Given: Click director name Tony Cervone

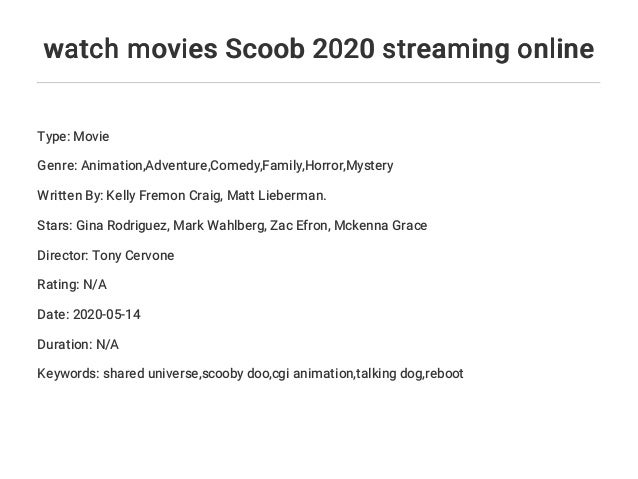Looking at the screenshot, I should 133,255.
